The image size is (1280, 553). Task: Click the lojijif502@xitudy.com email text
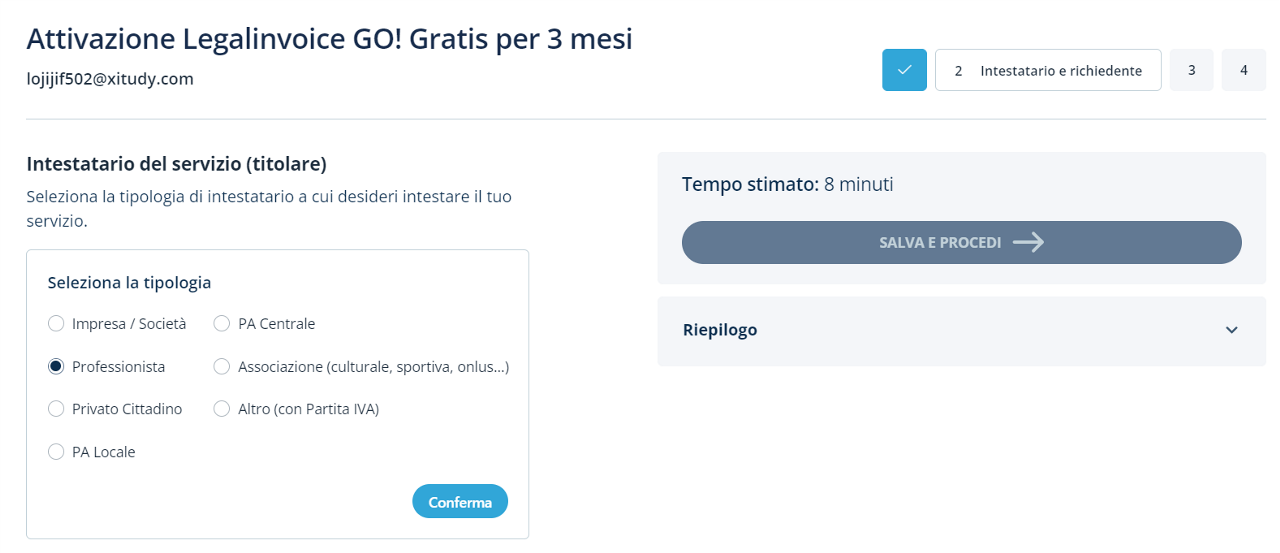tap(110, 79)
